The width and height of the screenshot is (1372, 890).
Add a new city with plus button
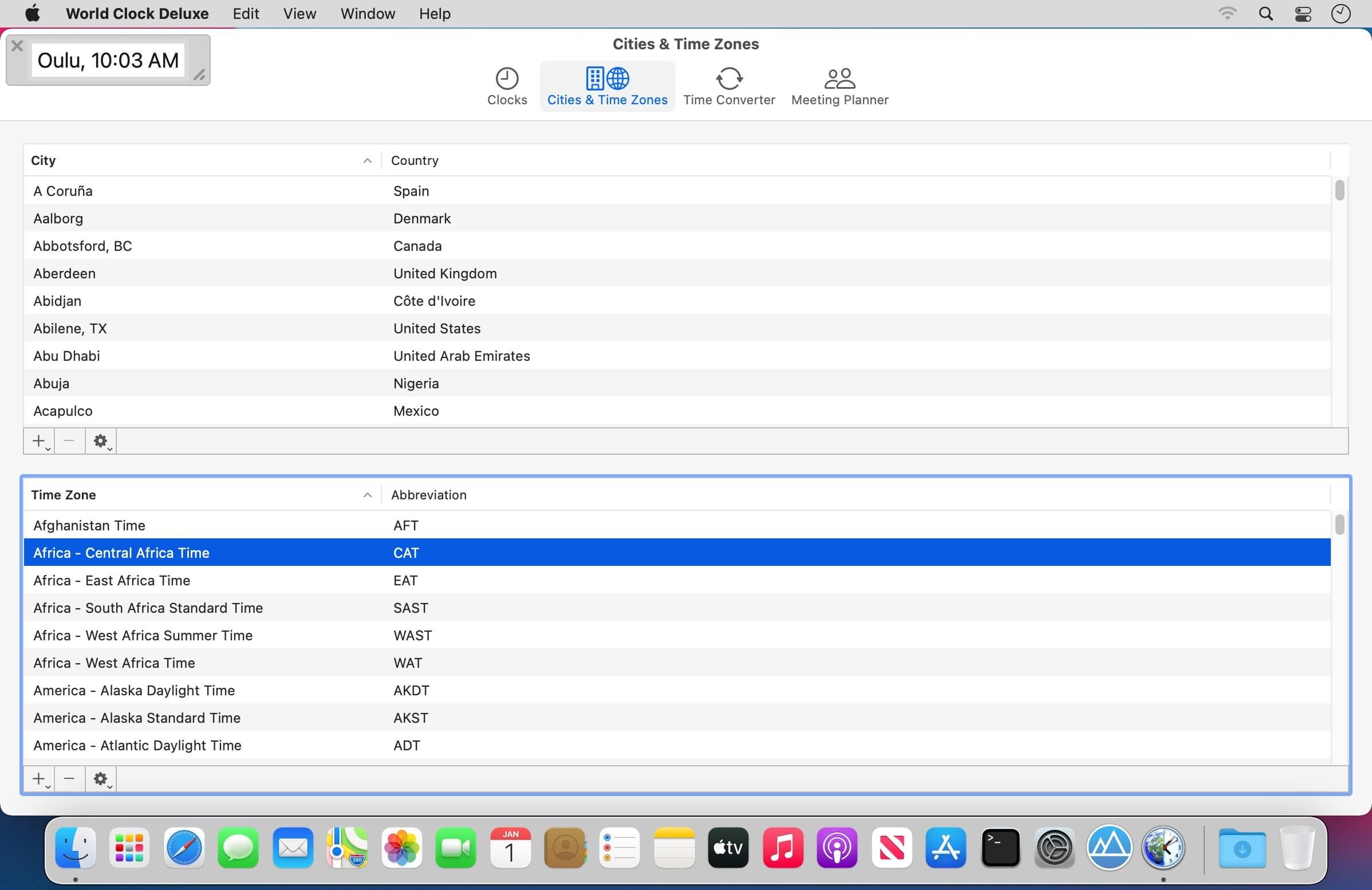tap(39, 441)
